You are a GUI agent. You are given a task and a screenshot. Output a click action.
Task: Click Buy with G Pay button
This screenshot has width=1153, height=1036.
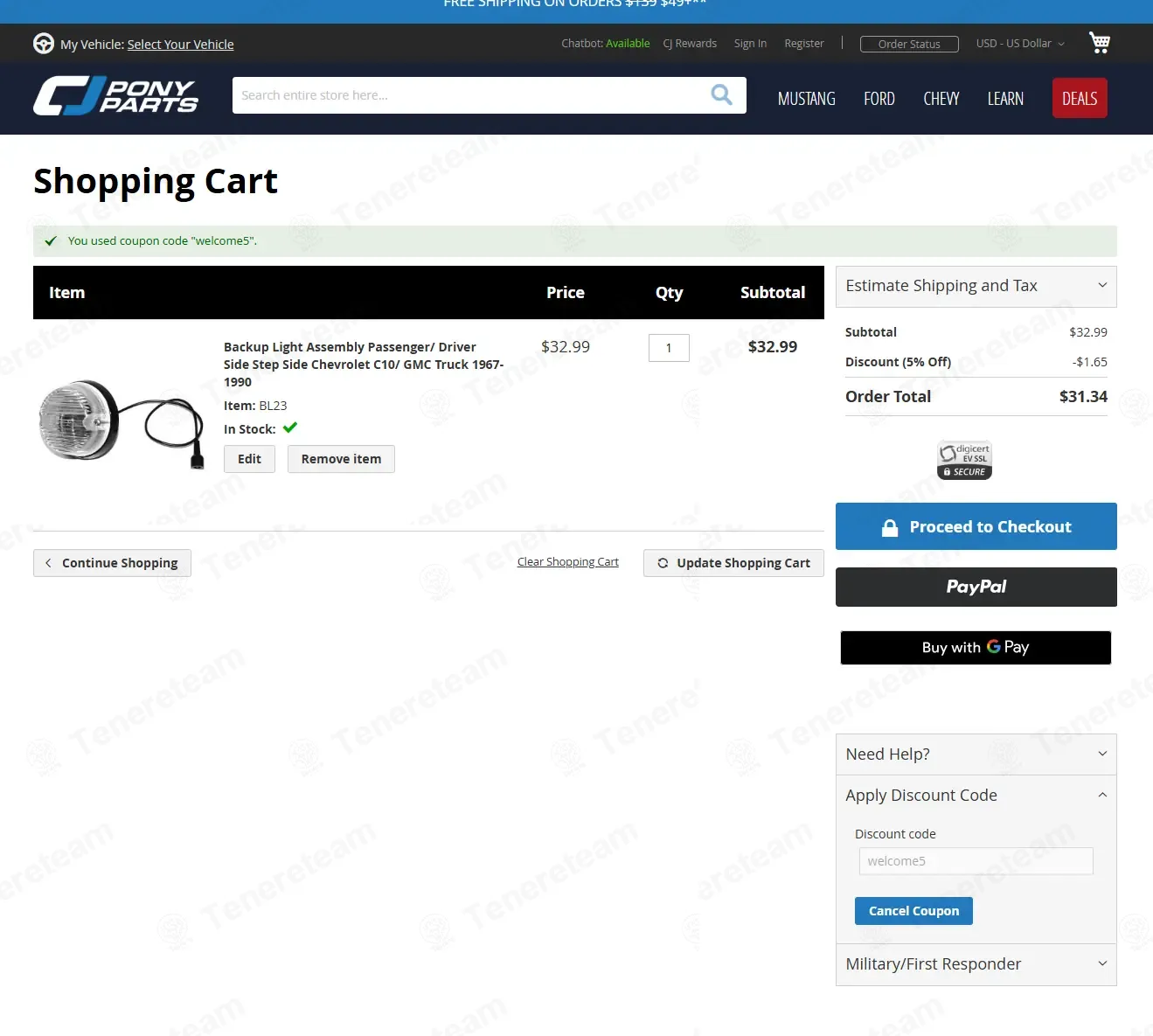(x=976, y=648)
